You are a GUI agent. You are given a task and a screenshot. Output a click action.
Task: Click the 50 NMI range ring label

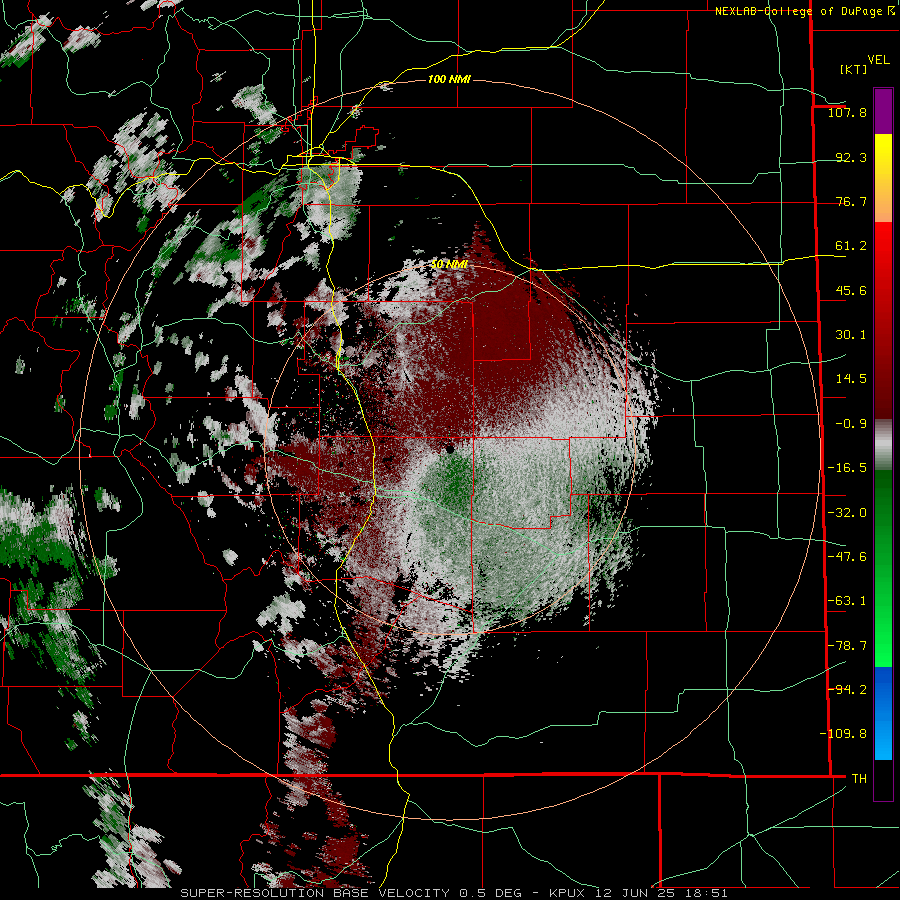point(449,264)
